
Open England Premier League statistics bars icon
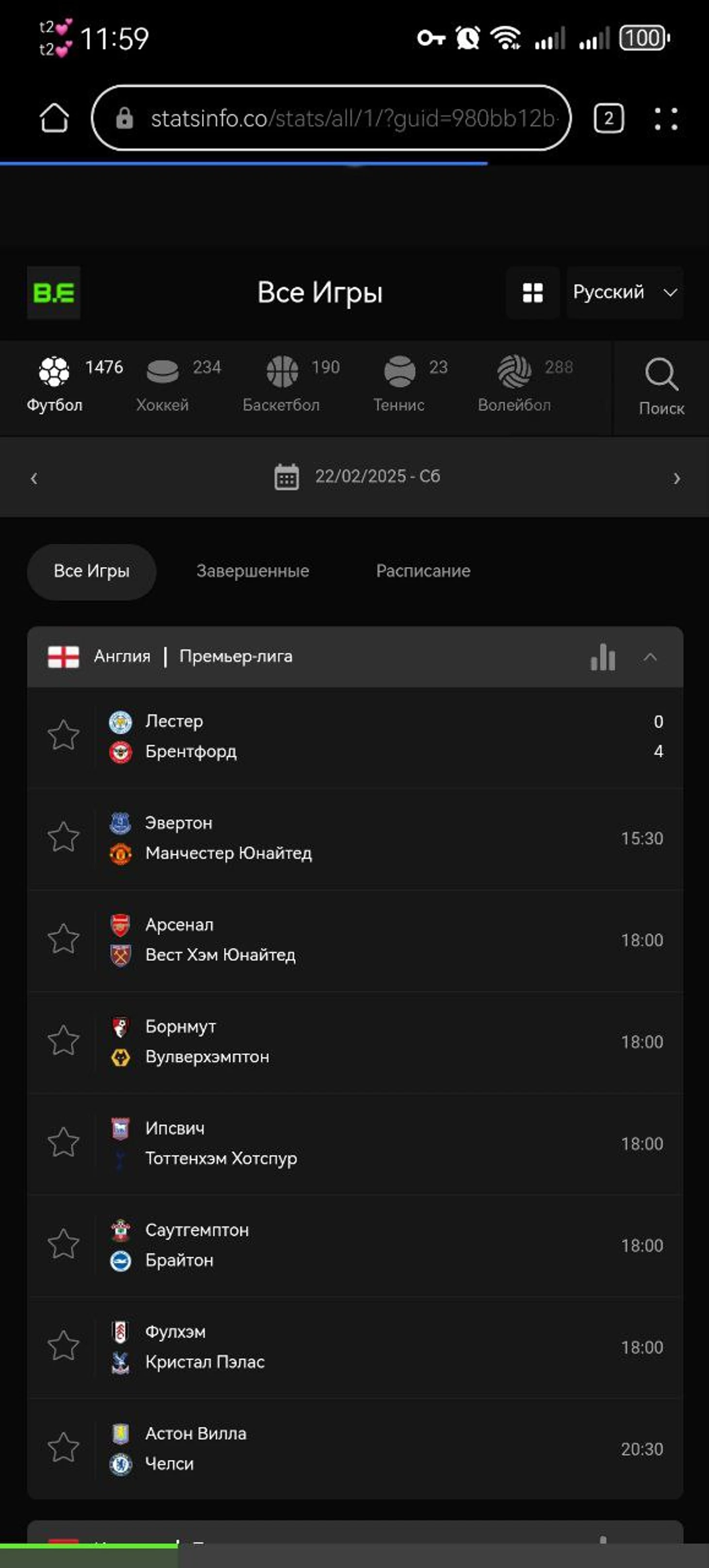(x=603, y=657)
